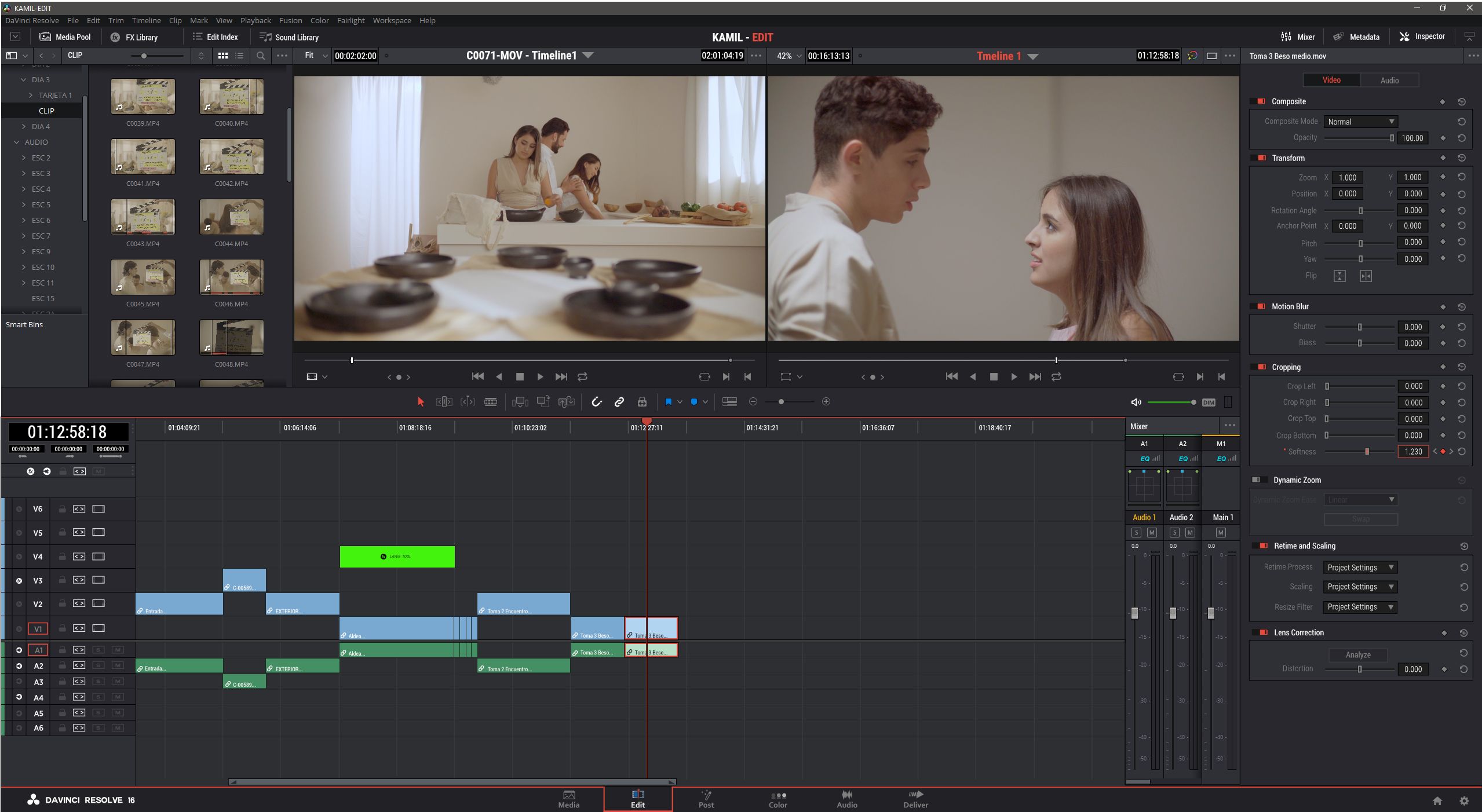Screen dimensions: 1482x812
Task: Toggle the Position Lock padlock icon
Action: point(642,401)
